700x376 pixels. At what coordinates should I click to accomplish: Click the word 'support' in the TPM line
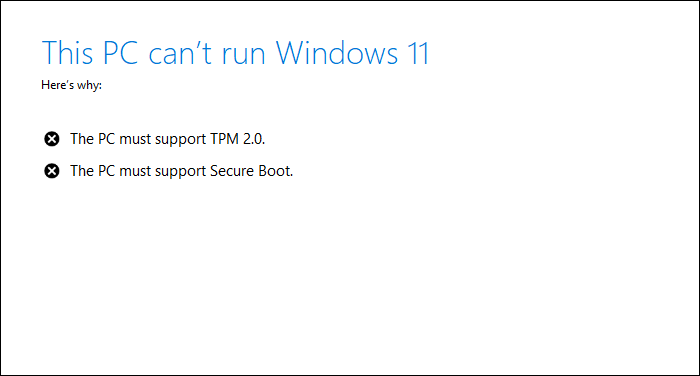coord(181,140)
